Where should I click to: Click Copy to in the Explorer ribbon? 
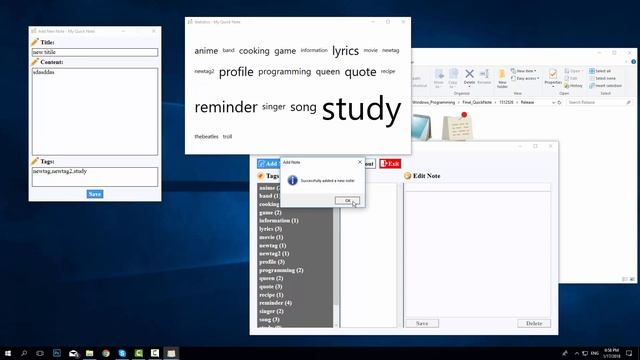pyautogui.click(x=453, y=78)
